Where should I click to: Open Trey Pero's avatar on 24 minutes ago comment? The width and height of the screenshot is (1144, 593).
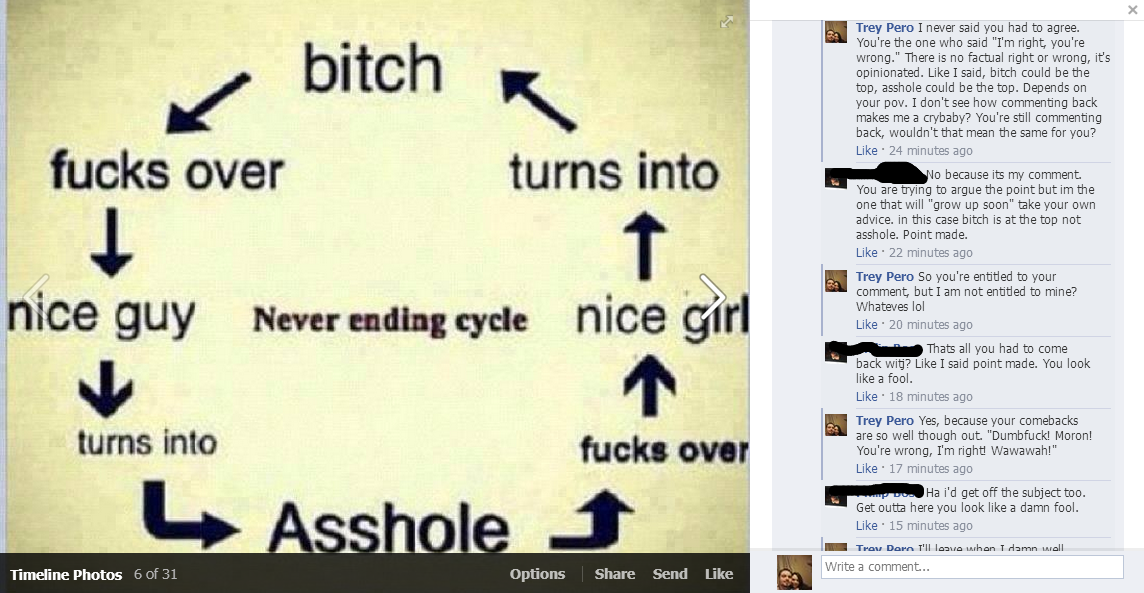click(x=836, y=32)
